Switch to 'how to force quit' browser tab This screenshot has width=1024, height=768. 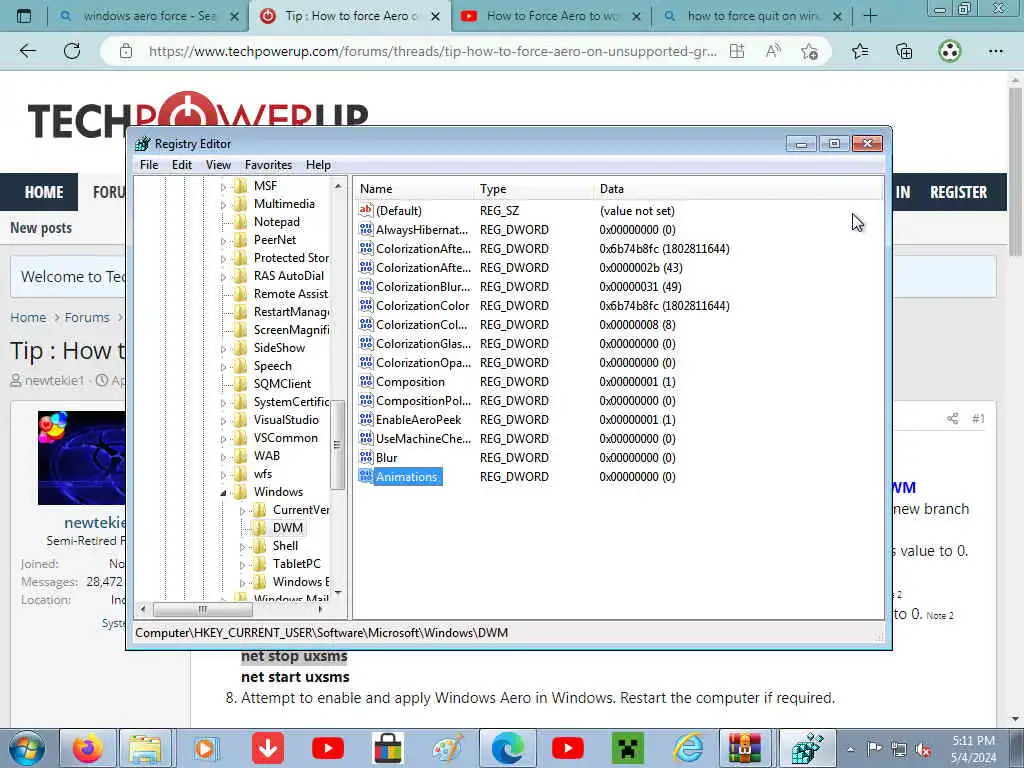751,16
